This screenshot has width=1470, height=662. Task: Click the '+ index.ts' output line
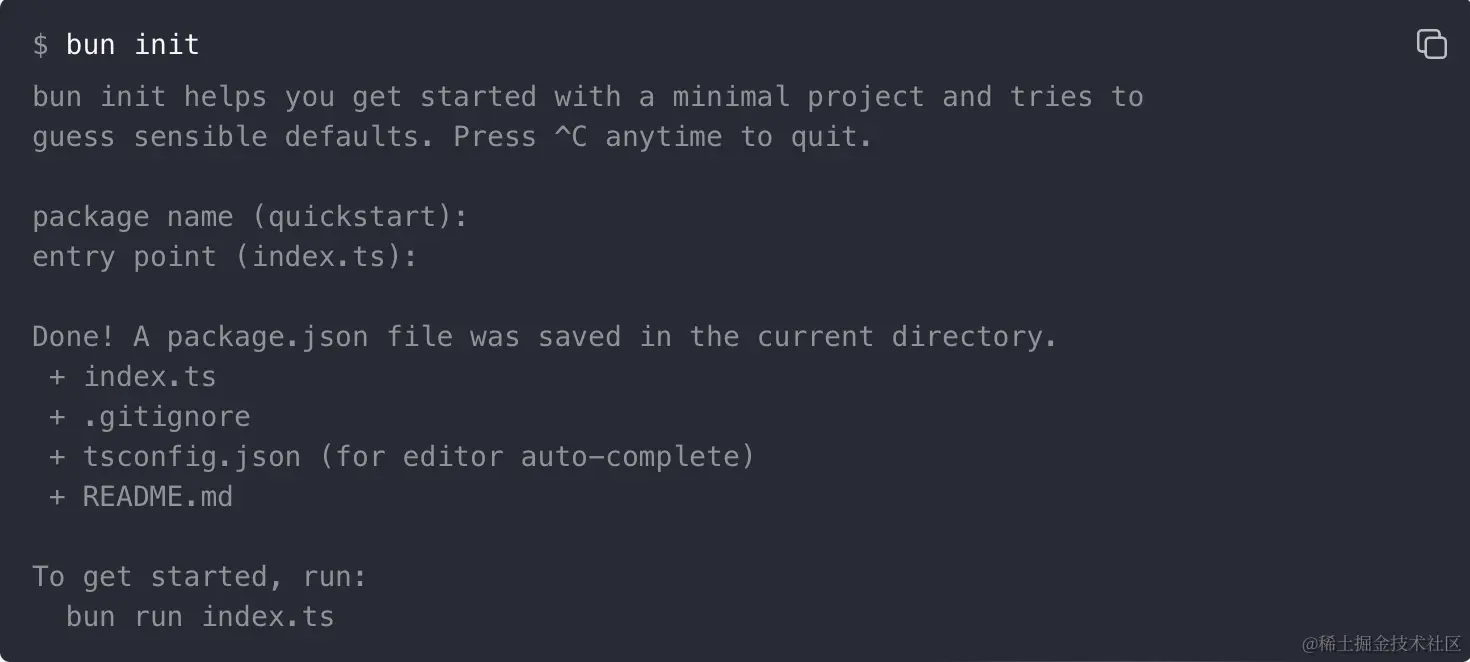coord(133,377)
